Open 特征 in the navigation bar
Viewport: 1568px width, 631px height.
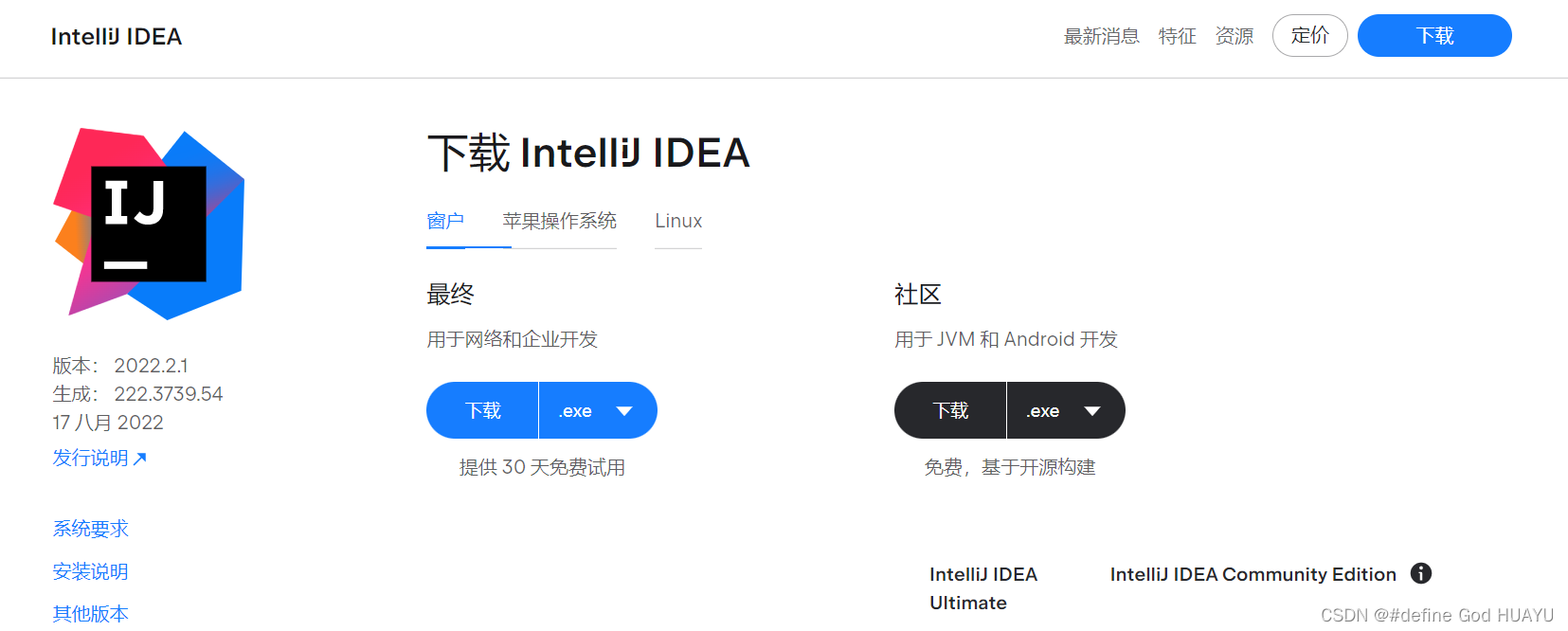(1177, 36)
